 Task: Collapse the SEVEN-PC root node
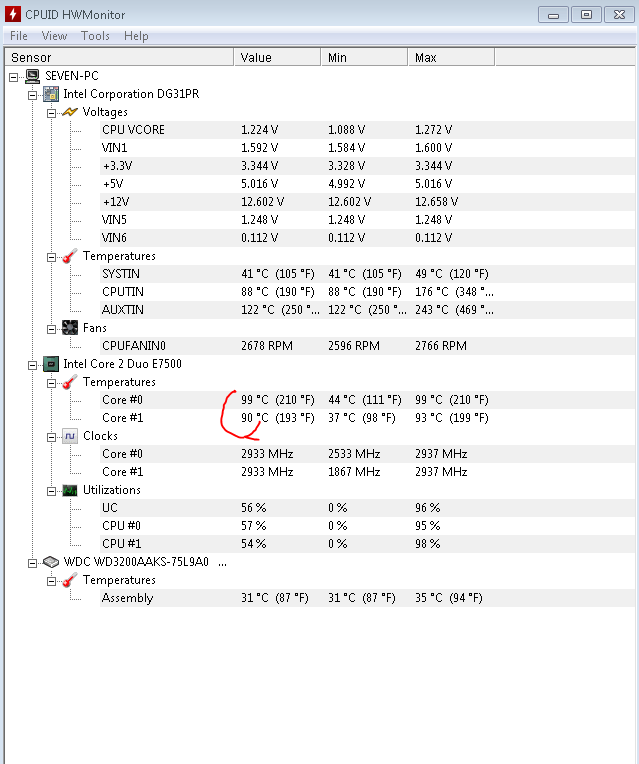click(x=14, y=77)
